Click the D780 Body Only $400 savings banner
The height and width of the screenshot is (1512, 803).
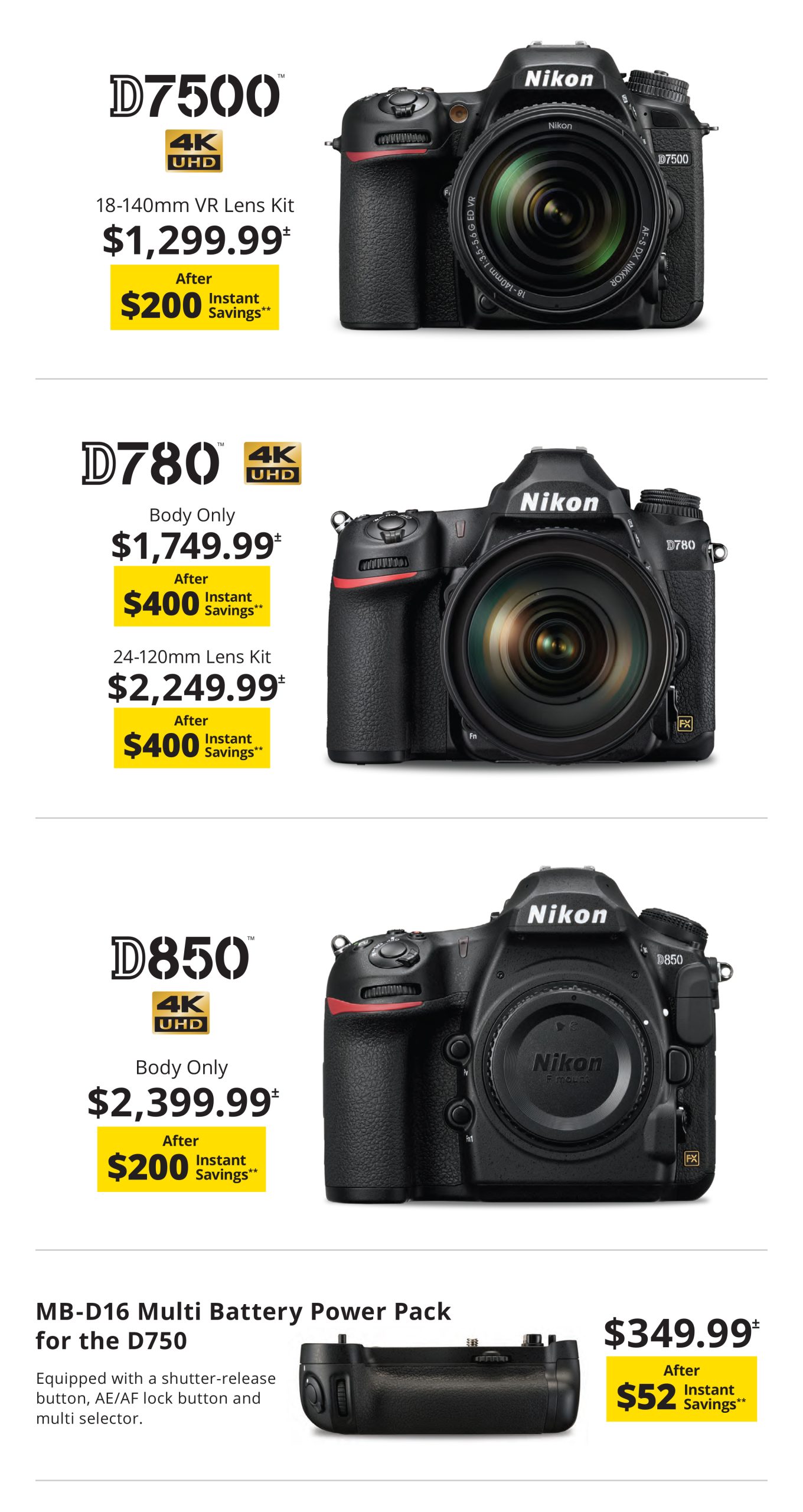tap(192, 596)
